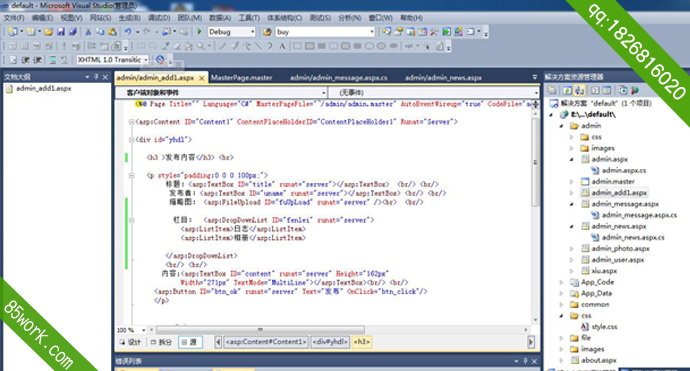The image size is (690, 371).
Task: Click the Save icon in the toolbar
Action: (61, 32)
